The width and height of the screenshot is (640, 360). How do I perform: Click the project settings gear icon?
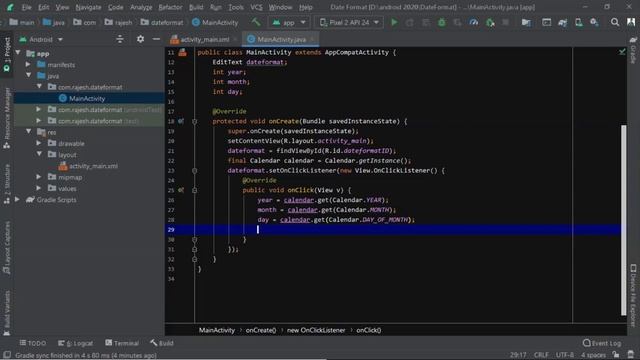(140, 39)
